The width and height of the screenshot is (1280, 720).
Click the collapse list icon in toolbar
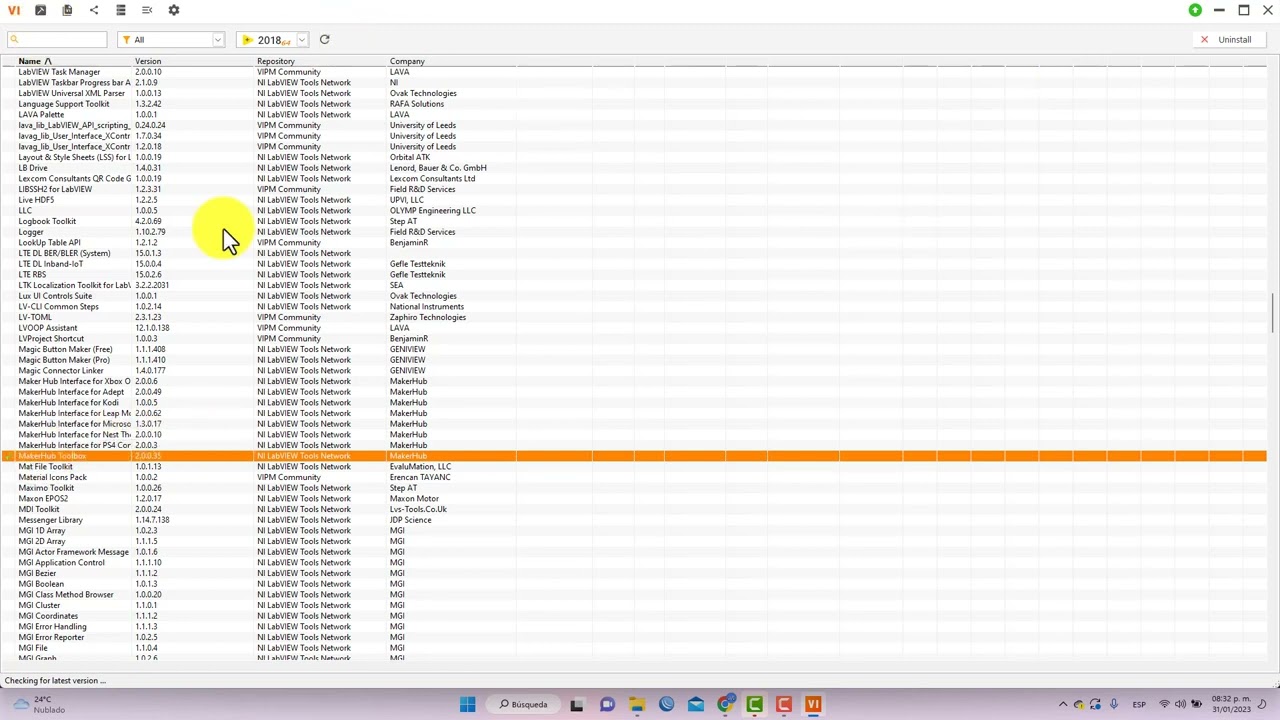tap(147, 10)
